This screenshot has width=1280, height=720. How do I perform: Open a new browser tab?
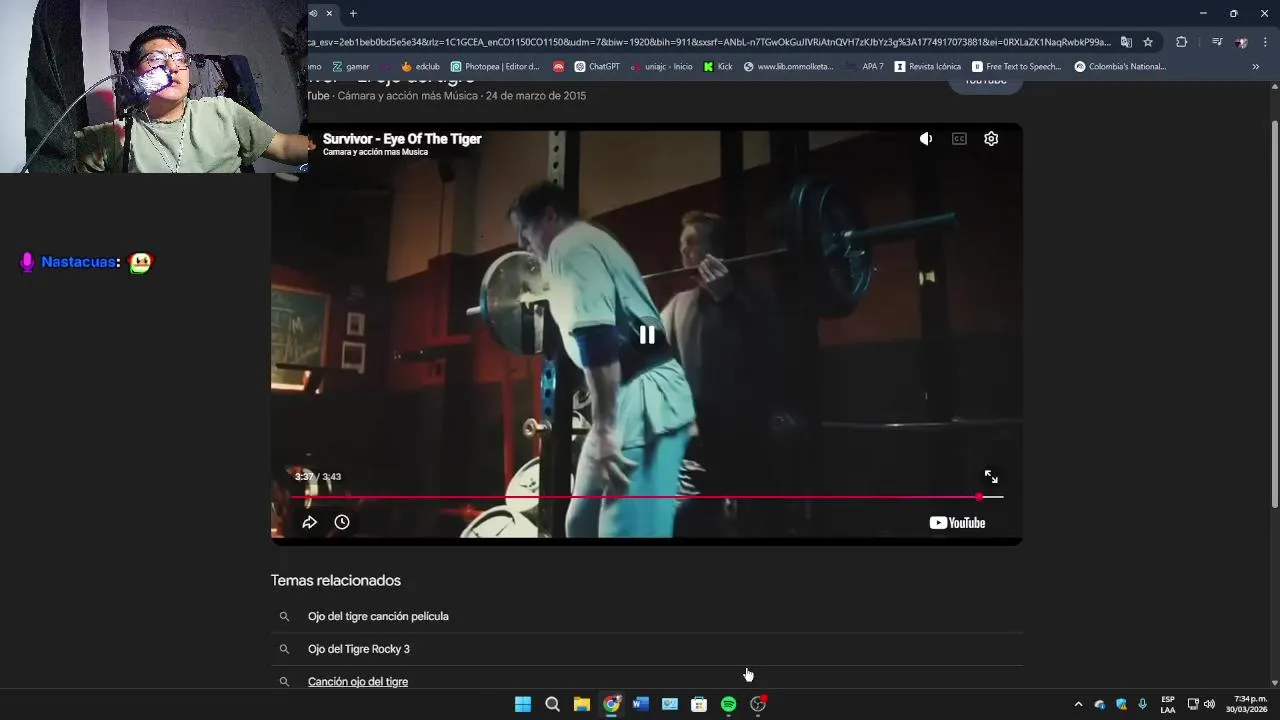(x=353, y=13)
